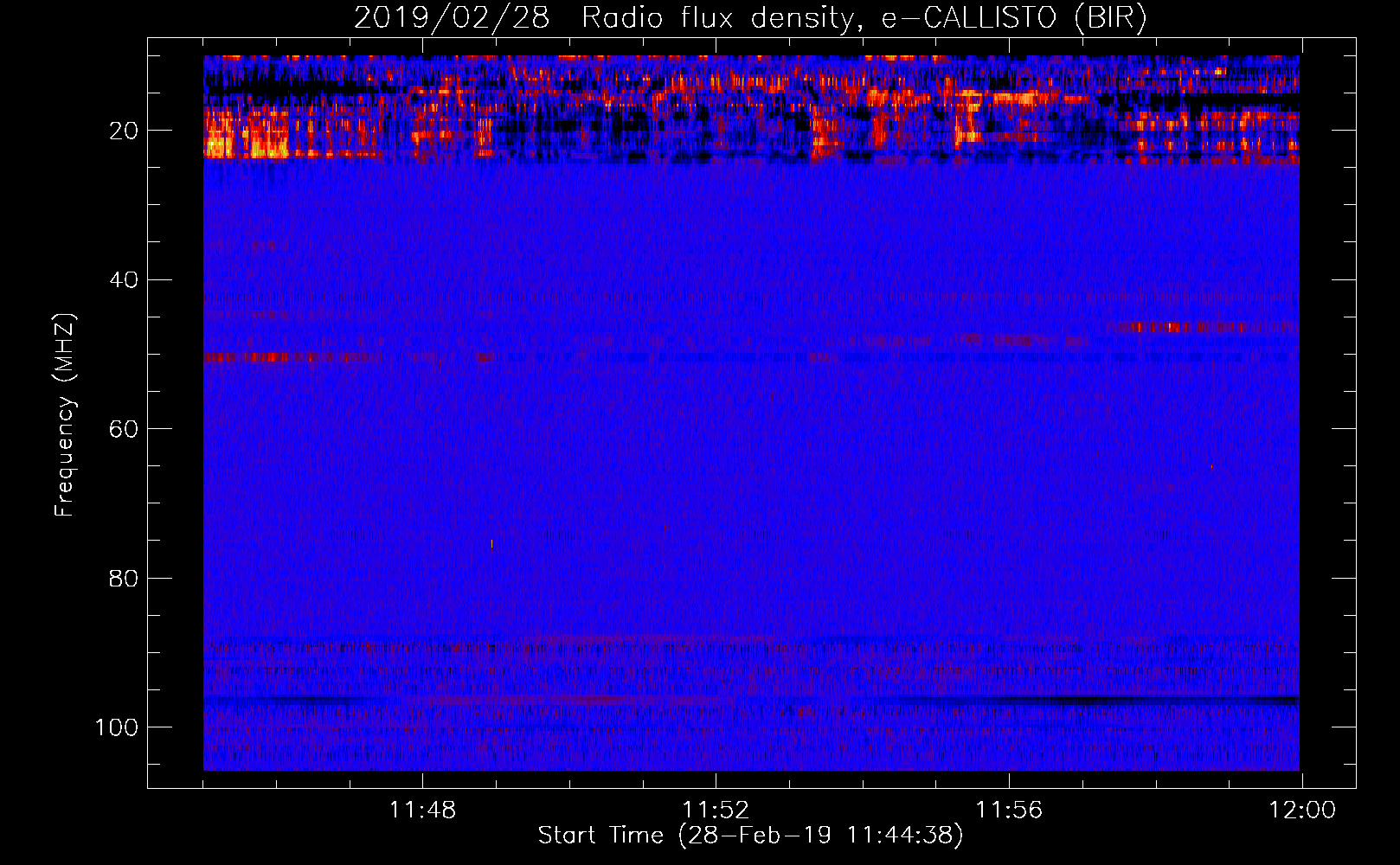The width and height of the screenshot is (1400, 865).
Task: Click the 60 MHz frequency tick label
Action: coord(124,429)
